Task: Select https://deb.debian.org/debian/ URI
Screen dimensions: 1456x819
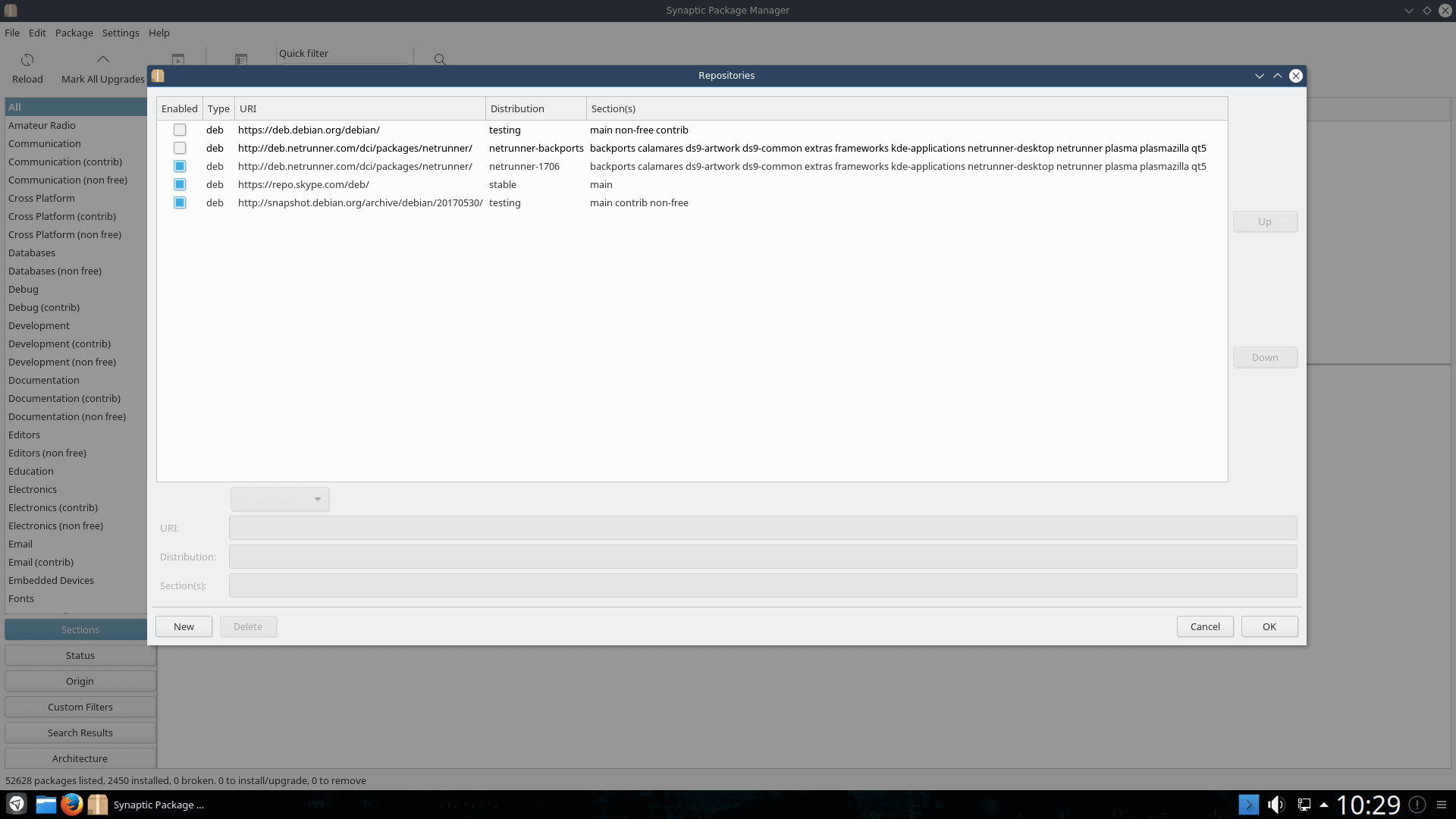Action: point(309,130)
